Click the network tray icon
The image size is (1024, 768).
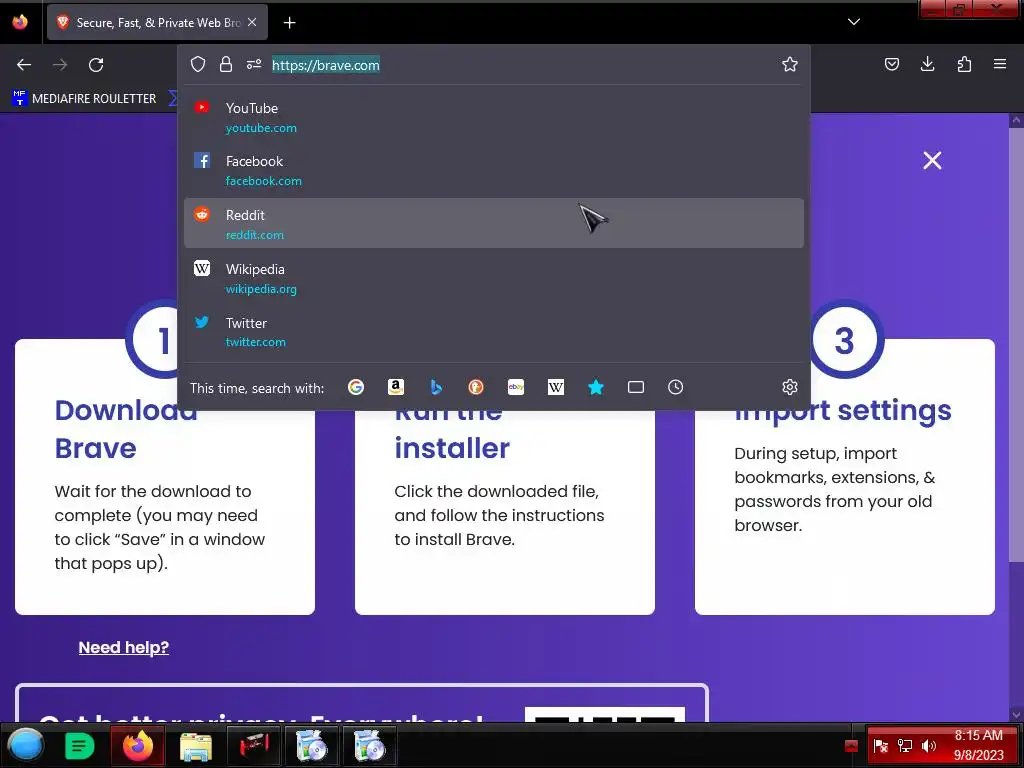click(x=904, y=746)
